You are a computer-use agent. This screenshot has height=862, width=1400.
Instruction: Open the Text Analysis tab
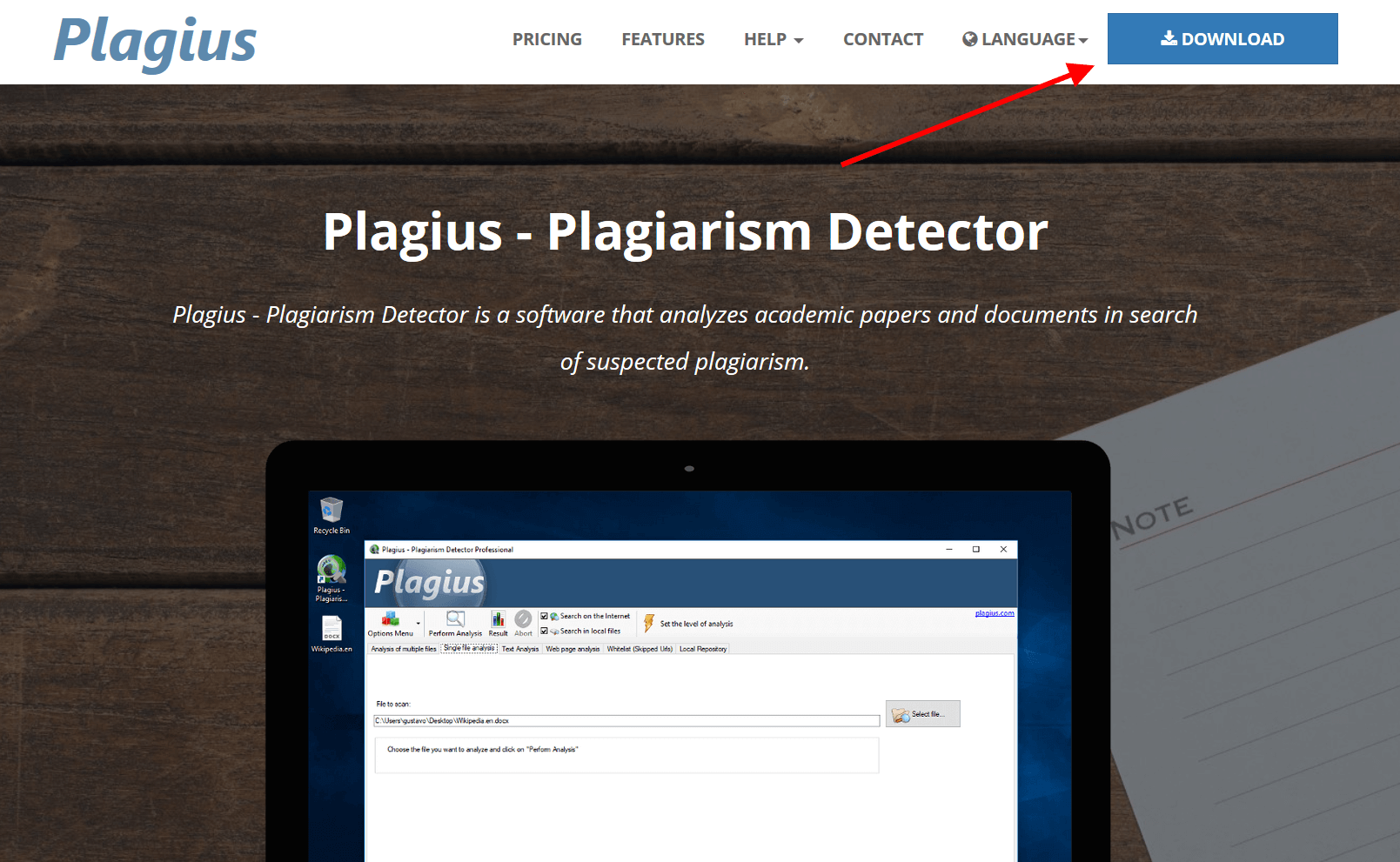pyautogui.click(x=520, y=649)
